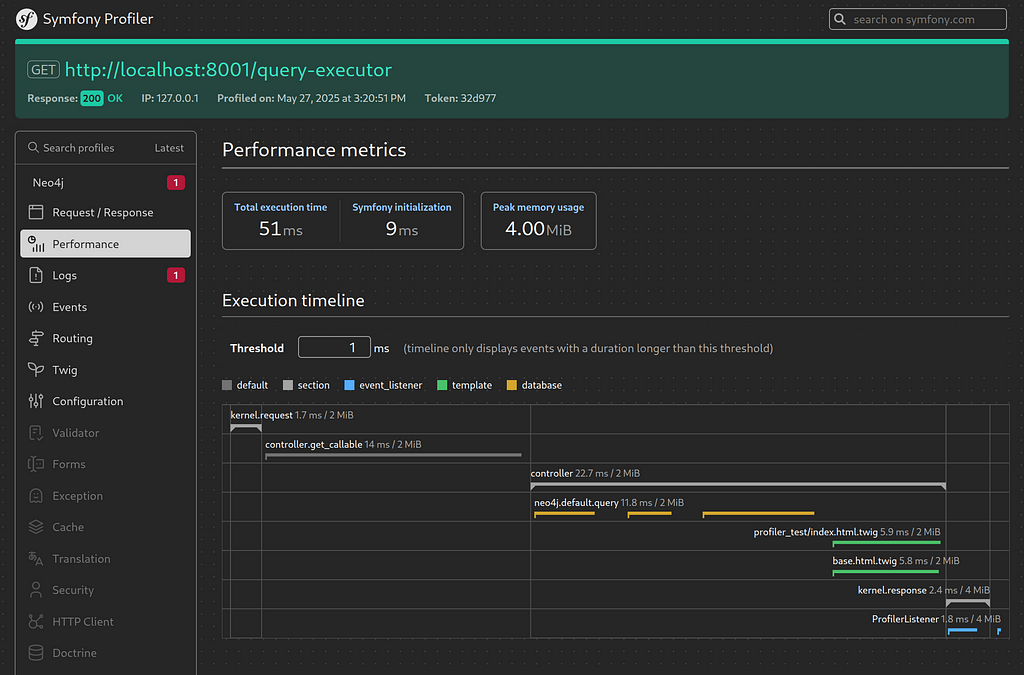The height and width of the screenshot is (675, 1024).
Task: Go to the Events panel
Action: tap(105, 307)
